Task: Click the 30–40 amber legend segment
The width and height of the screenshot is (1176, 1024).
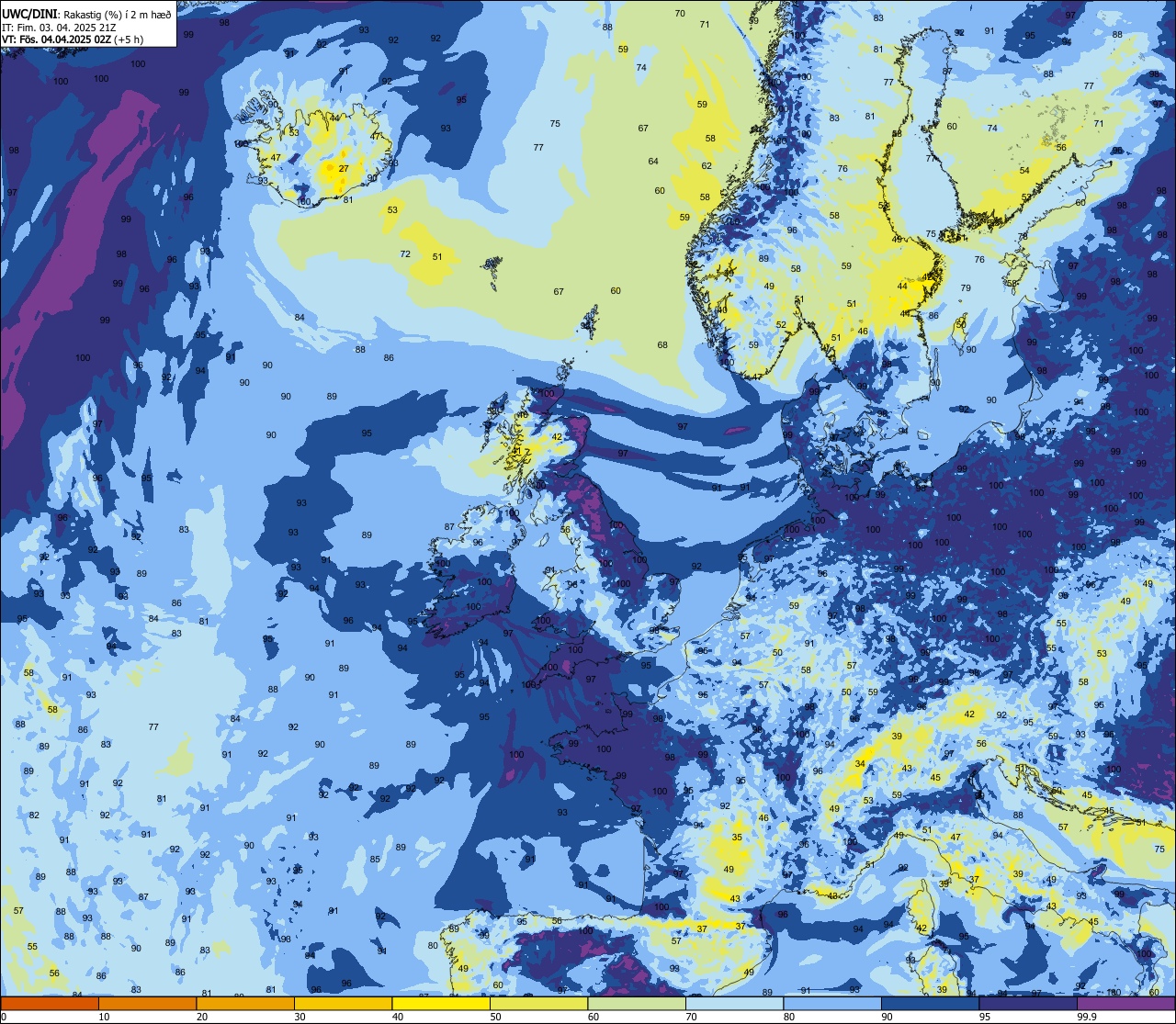Action: 343,1003
